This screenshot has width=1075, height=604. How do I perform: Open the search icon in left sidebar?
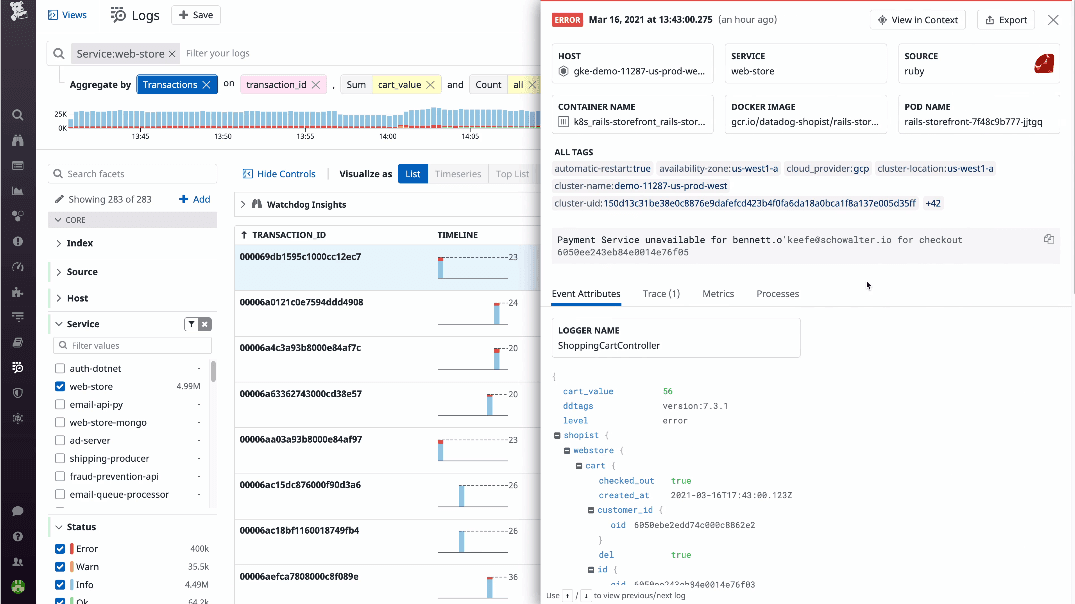tap(18, 114)
